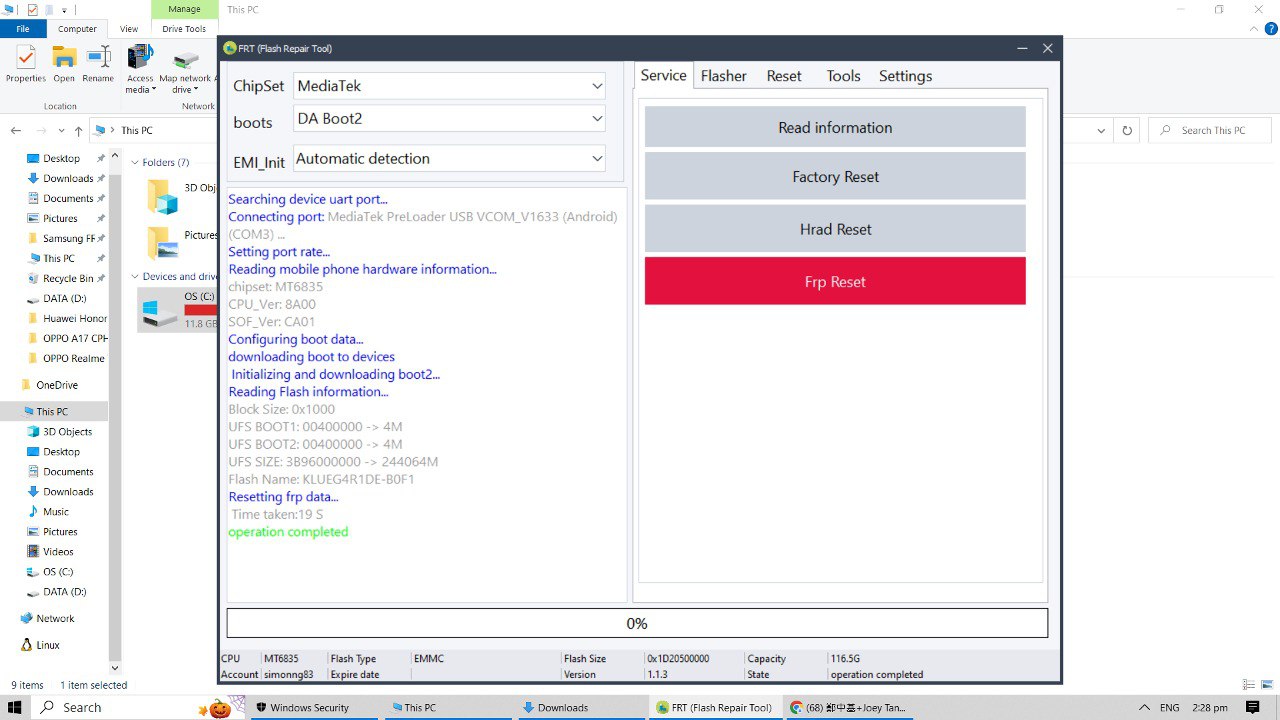1280x720 pixels.
Task: Select OneDrive in navigation pane
Action: click(57, 385)
